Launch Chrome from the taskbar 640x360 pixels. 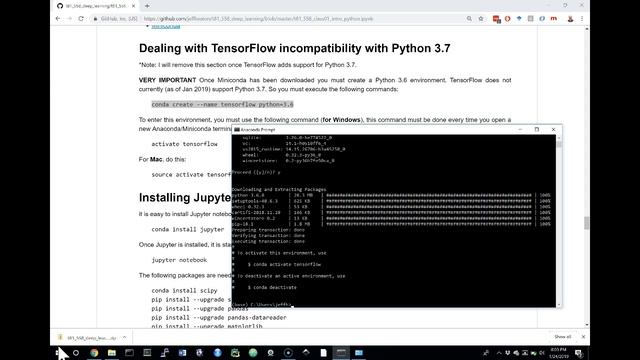(94, 353)
